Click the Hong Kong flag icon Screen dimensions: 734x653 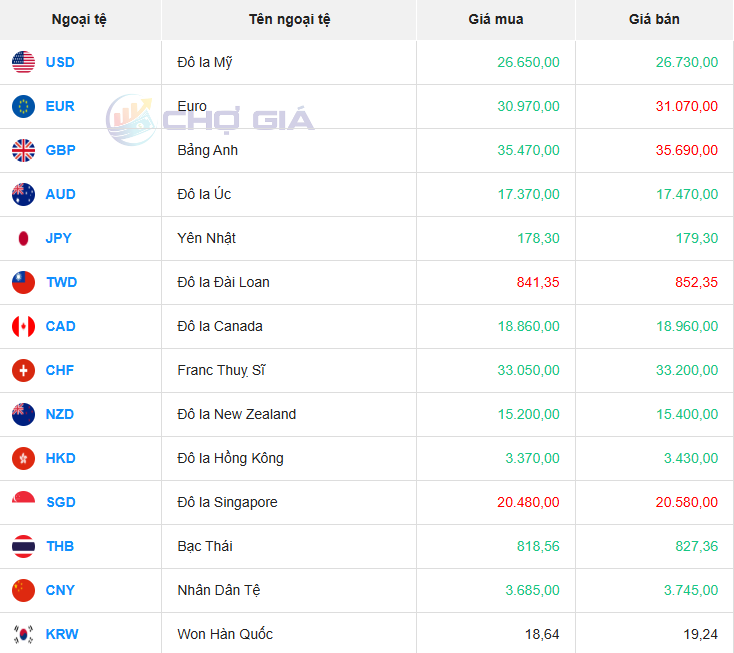tap(23, 458)
